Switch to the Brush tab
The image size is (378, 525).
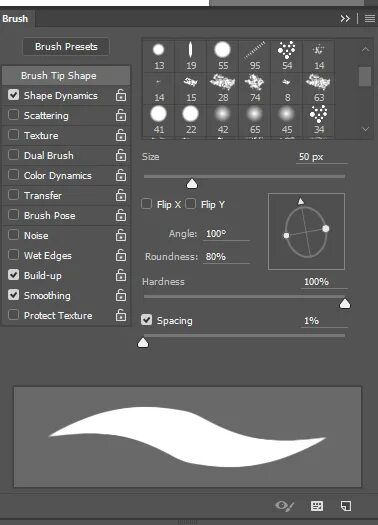pos(16,19)
